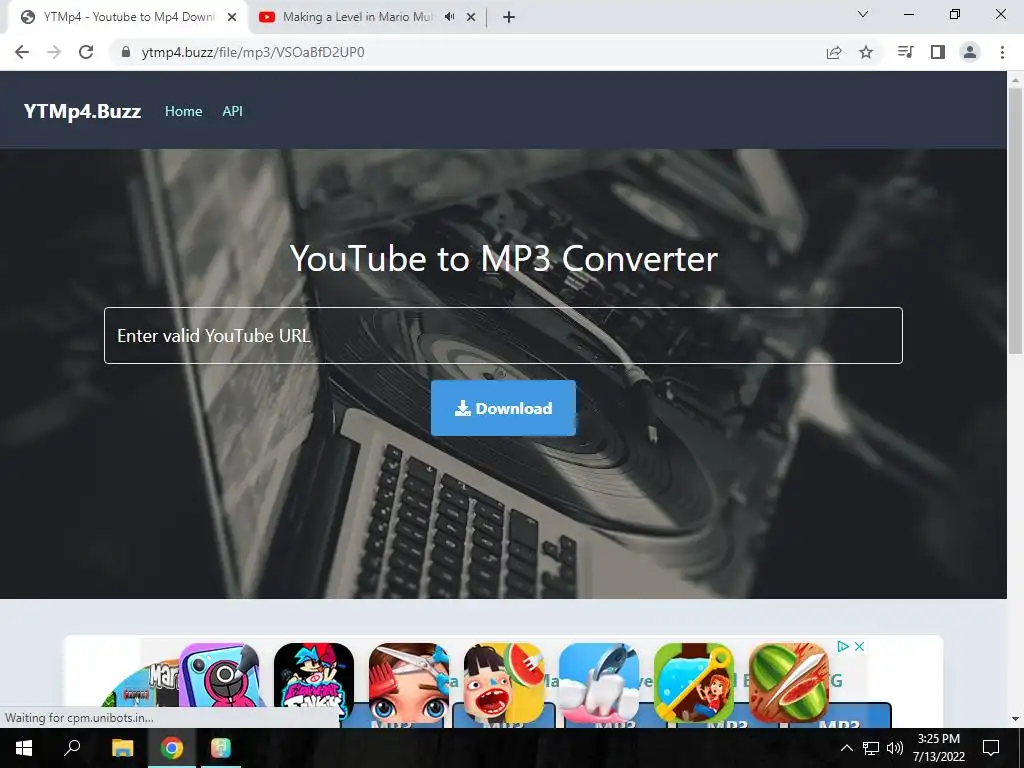The width and height of the screenshot is (1024, 768).
Task: Open the API nav link
Action: pos(232,111)
